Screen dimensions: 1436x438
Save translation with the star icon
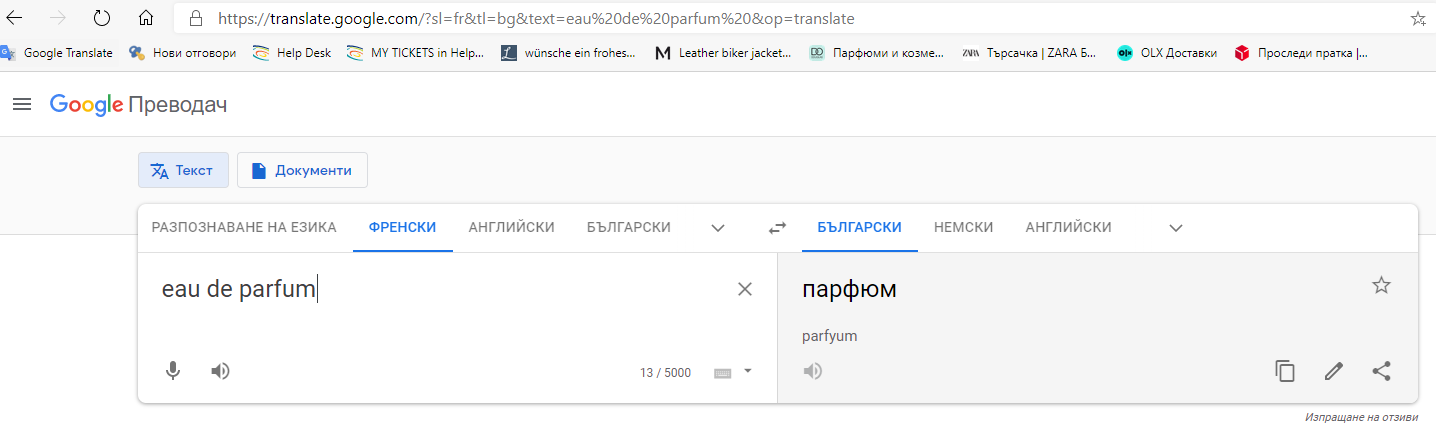pos(1381,286)
